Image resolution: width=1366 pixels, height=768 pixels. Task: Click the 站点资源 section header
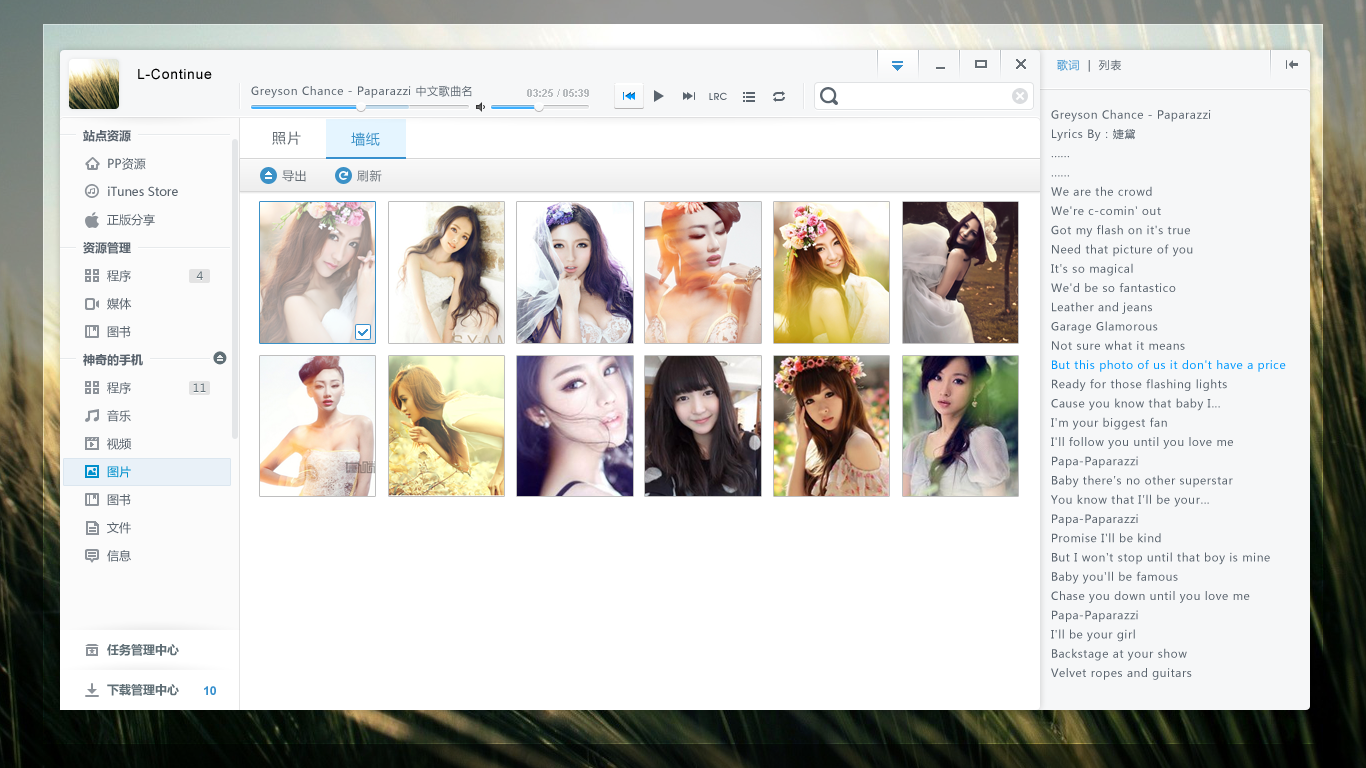[107, 136]
